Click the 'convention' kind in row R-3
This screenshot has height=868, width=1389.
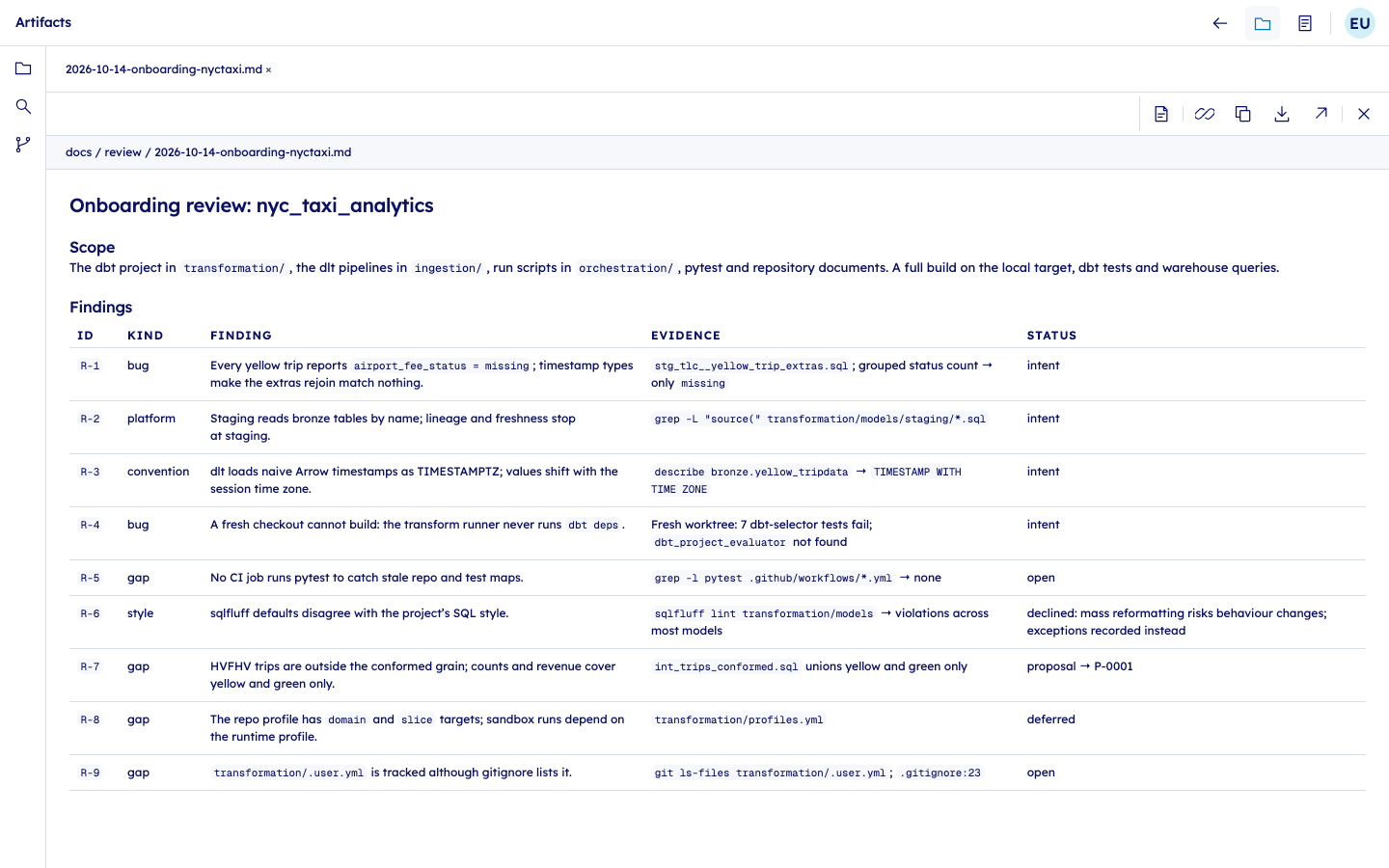point(158,472)
